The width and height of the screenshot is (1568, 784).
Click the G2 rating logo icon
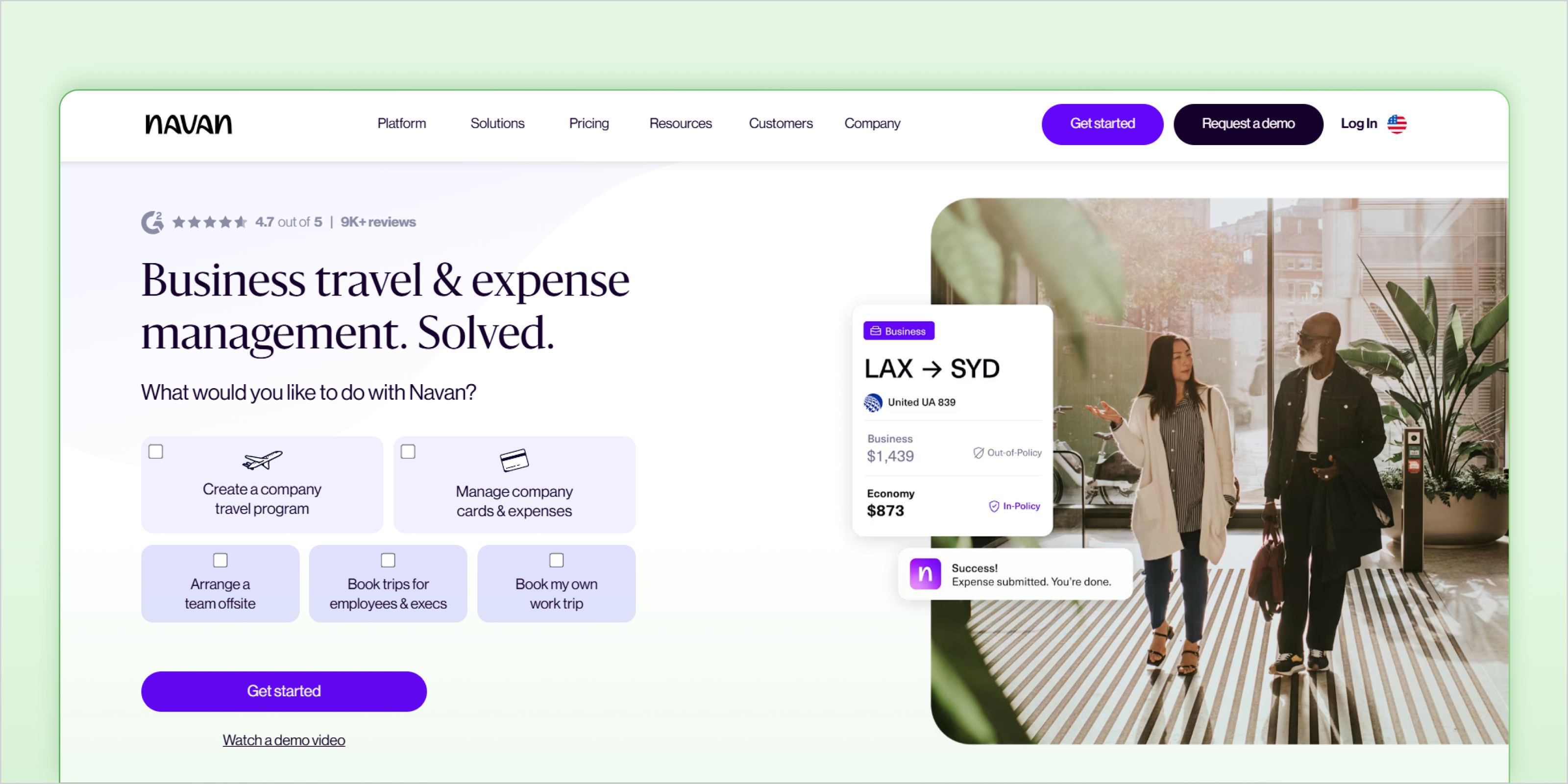(x=153, y=222)
